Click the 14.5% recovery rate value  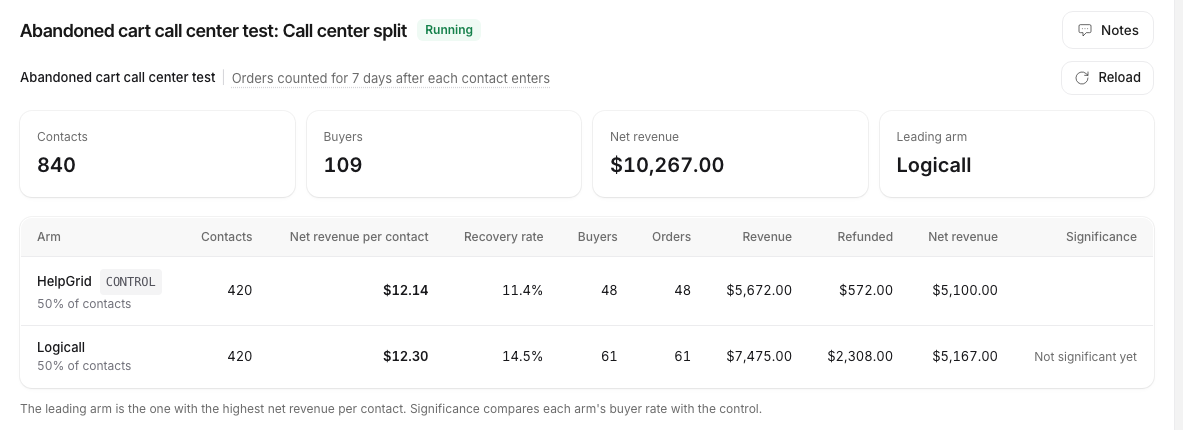(523, 356)
